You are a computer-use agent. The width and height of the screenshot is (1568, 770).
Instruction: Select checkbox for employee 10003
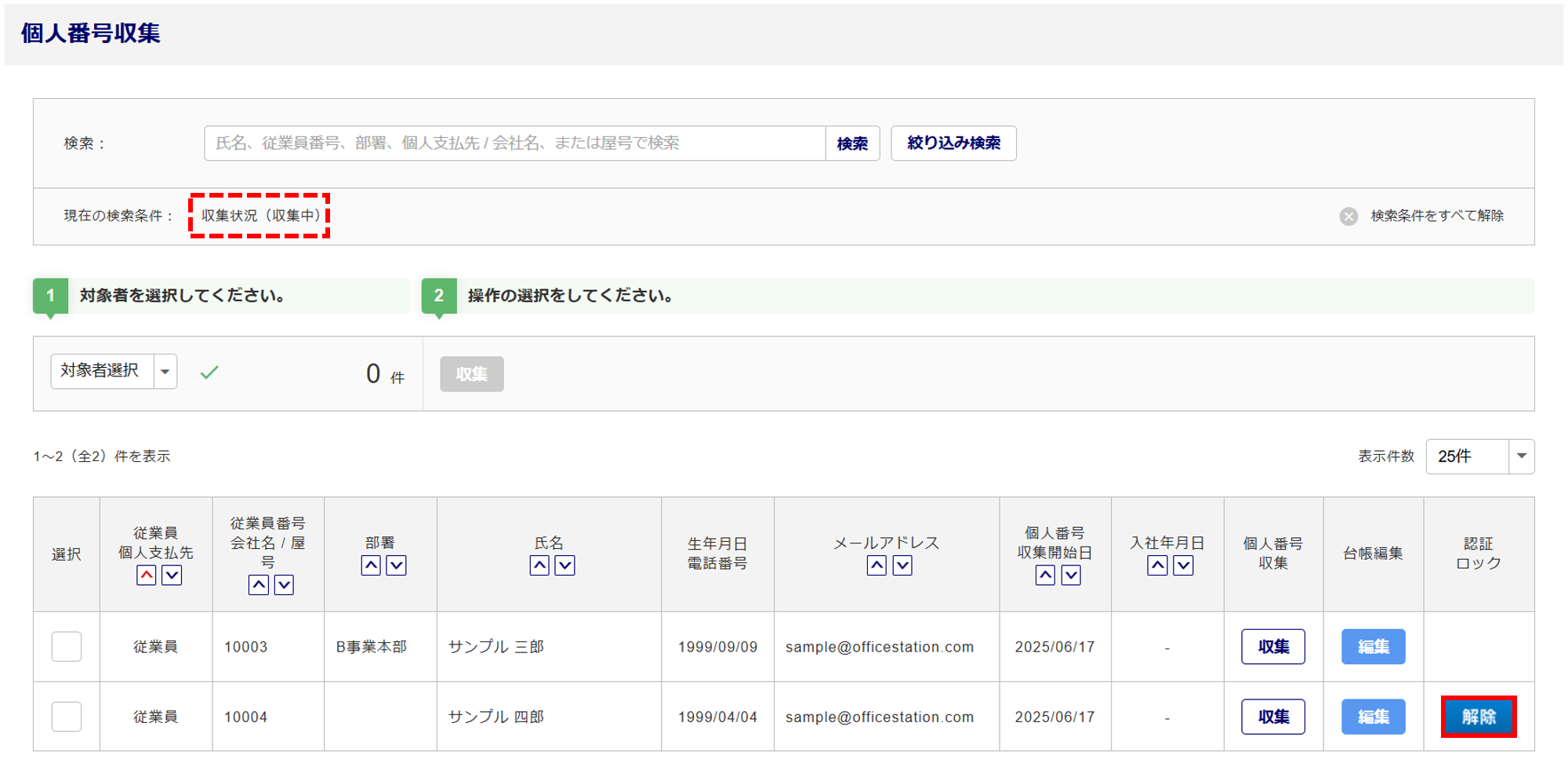click(x=67, y=647)
